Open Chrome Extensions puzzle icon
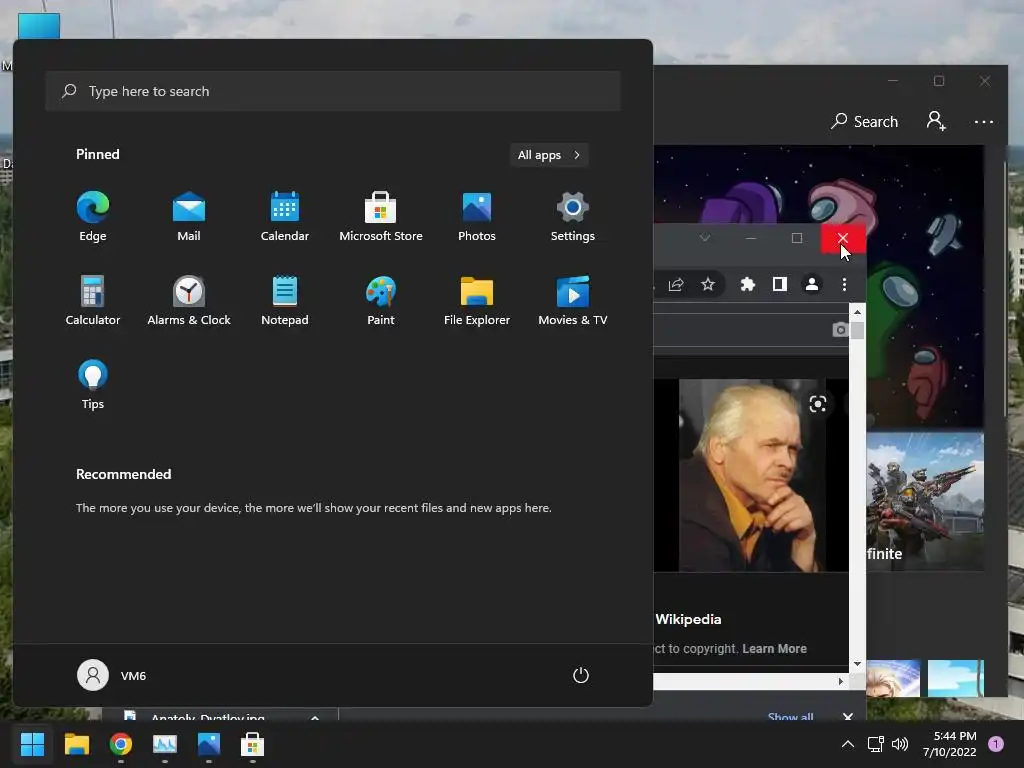This screenshot has height=768, width=1024. pyautogui.click(x=748, y=284)
